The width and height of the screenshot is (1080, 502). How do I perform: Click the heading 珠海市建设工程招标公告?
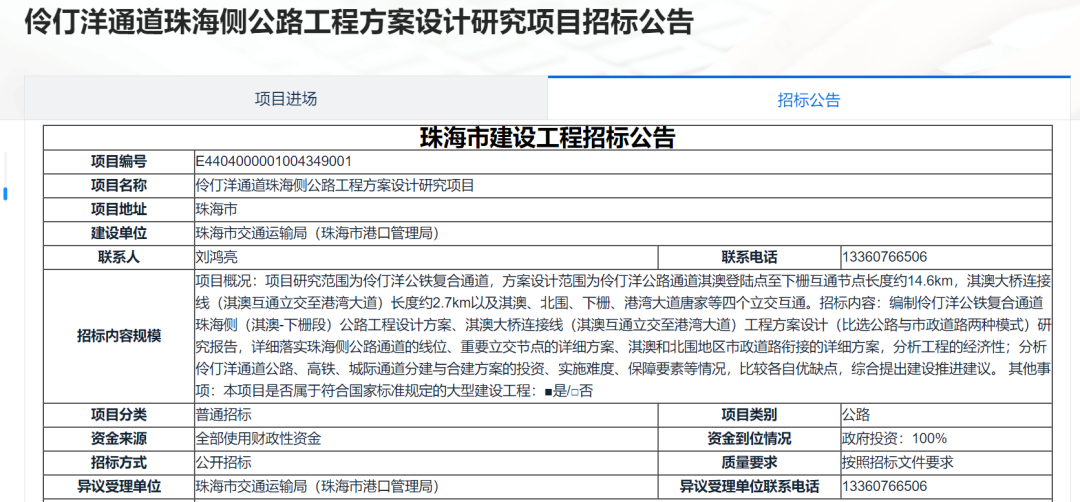[548, 138]
